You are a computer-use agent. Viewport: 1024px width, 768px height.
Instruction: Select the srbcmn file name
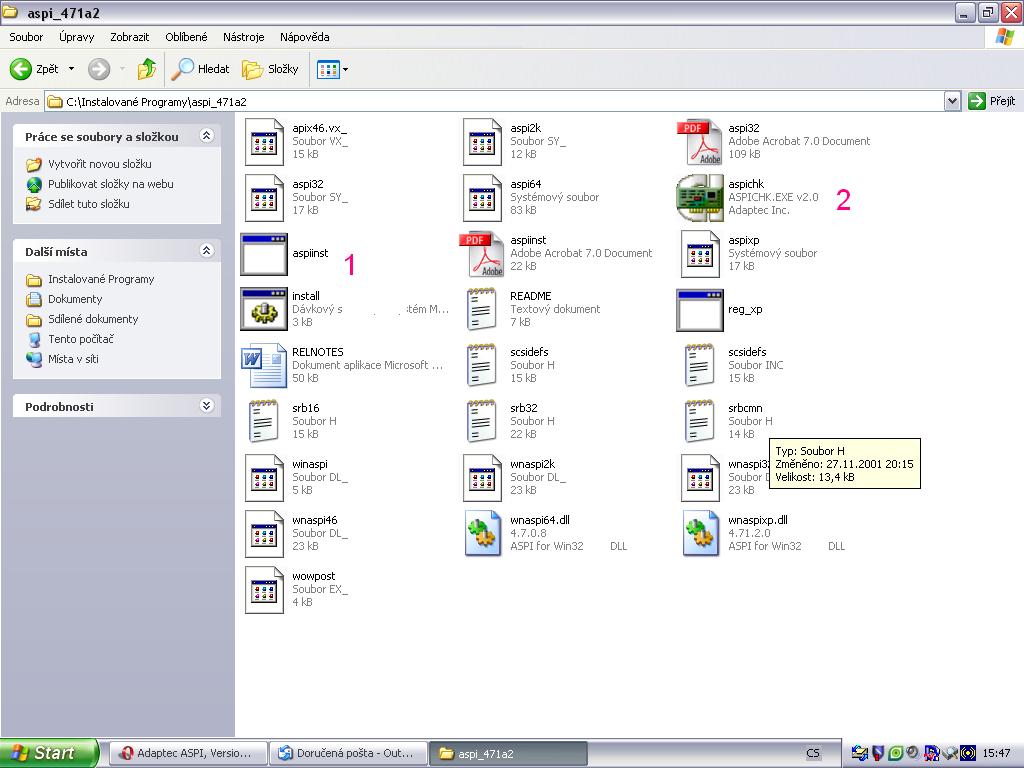pos(745,408)
